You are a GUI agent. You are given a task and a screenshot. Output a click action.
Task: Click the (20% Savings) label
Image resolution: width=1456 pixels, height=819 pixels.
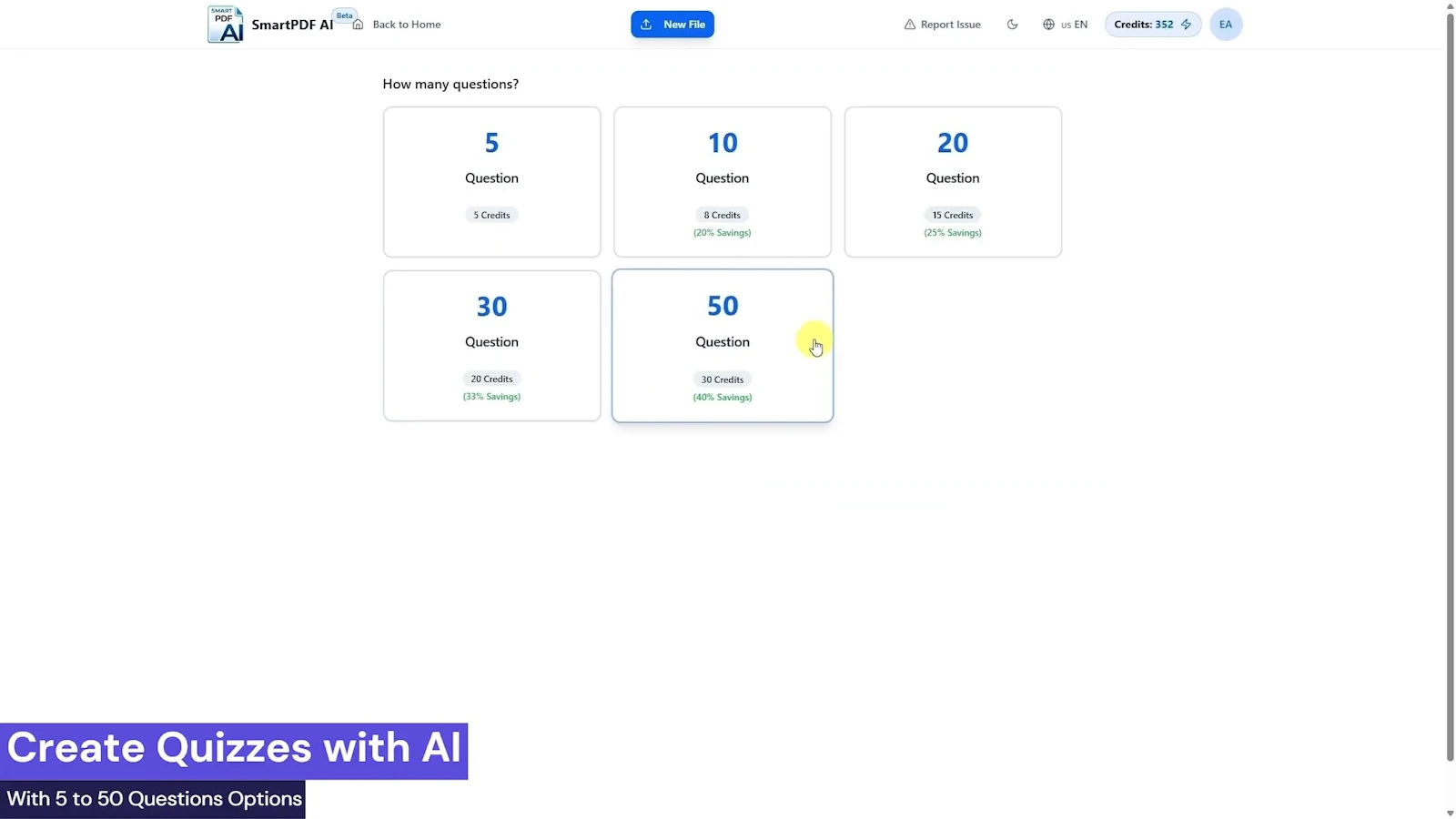[723, 233]
